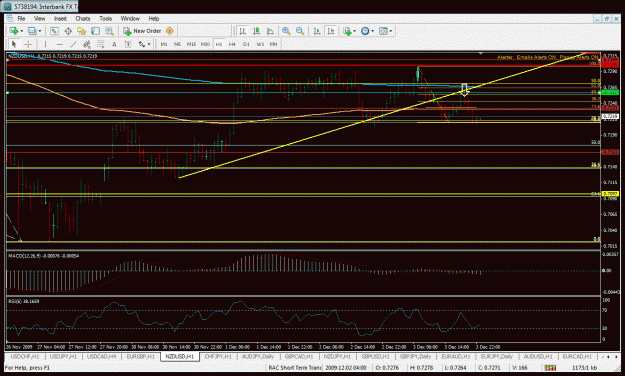
Task: Switch to the GBPJPY,Daily chart tab
Action: [x=415, y=356]
